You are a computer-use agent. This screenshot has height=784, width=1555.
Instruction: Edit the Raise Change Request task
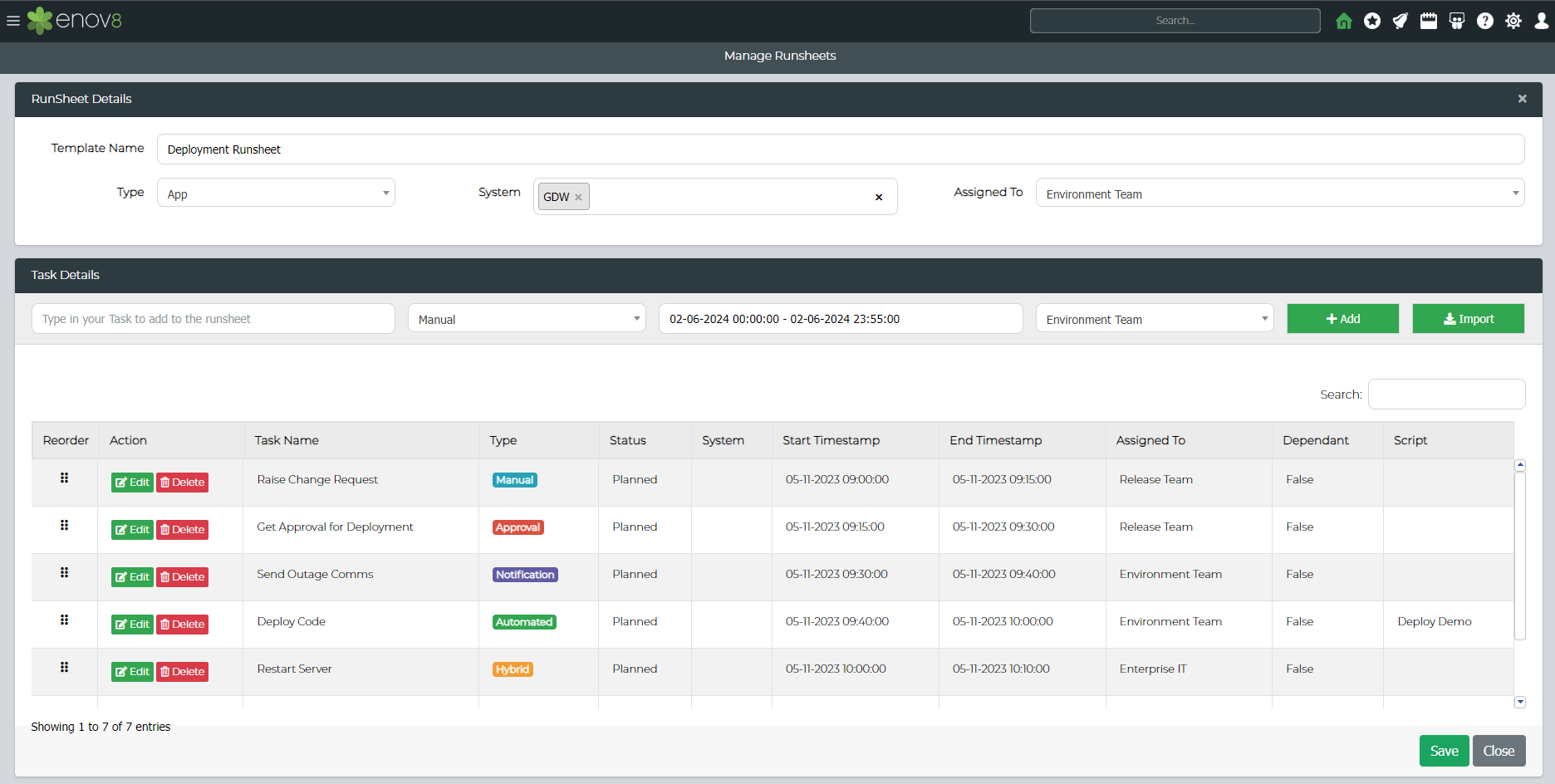pyautogui.click(x=132, y=483)
